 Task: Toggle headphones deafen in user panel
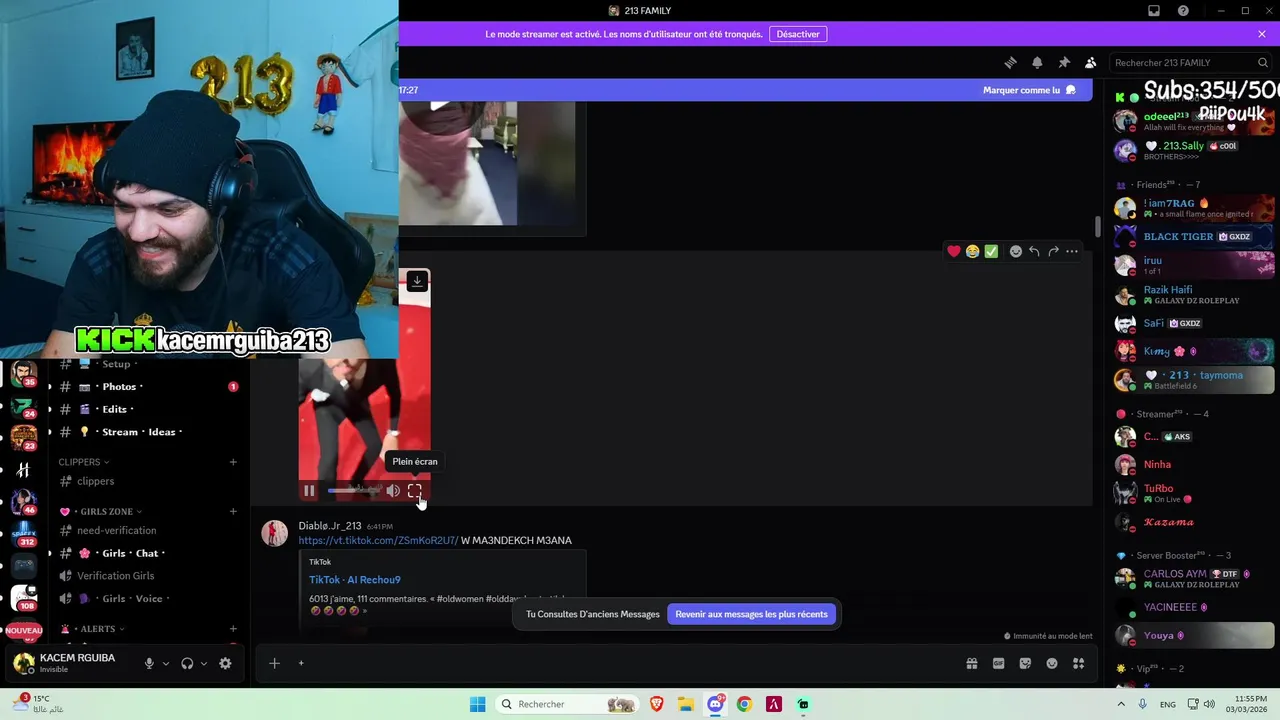click(187, 663)
